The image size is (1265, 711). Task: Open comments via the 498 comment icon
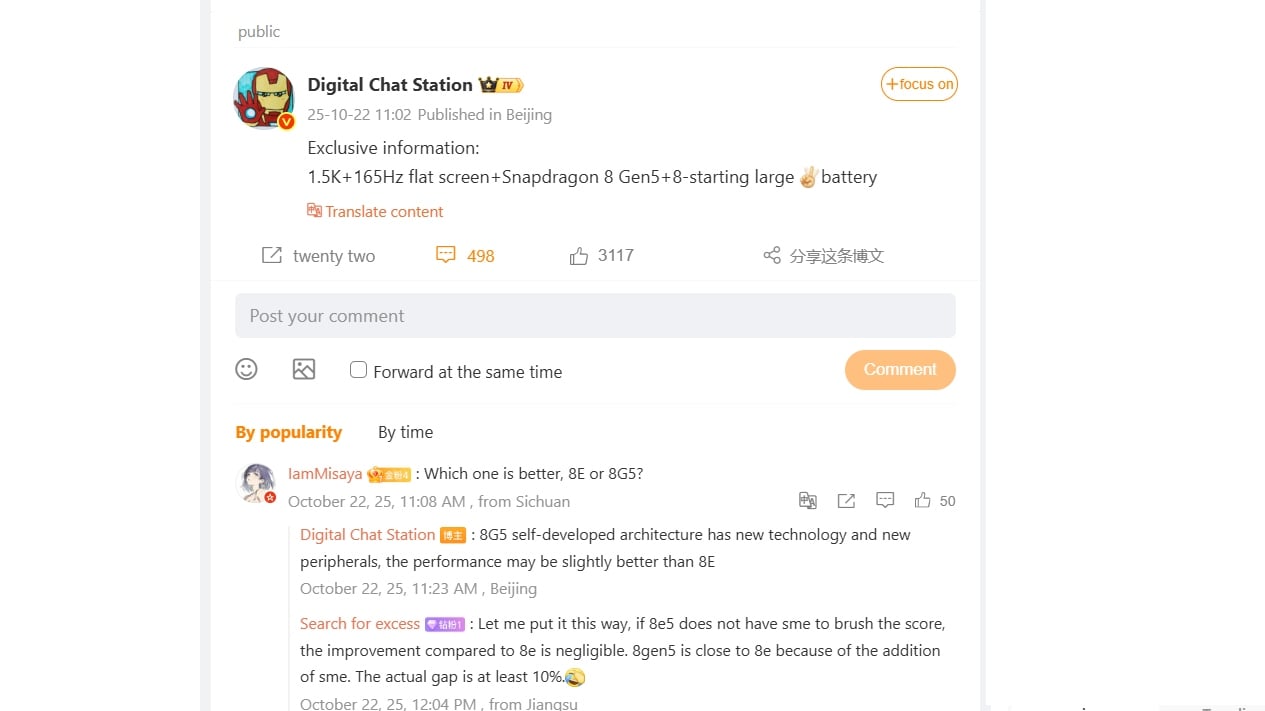[x=446, y=255]
